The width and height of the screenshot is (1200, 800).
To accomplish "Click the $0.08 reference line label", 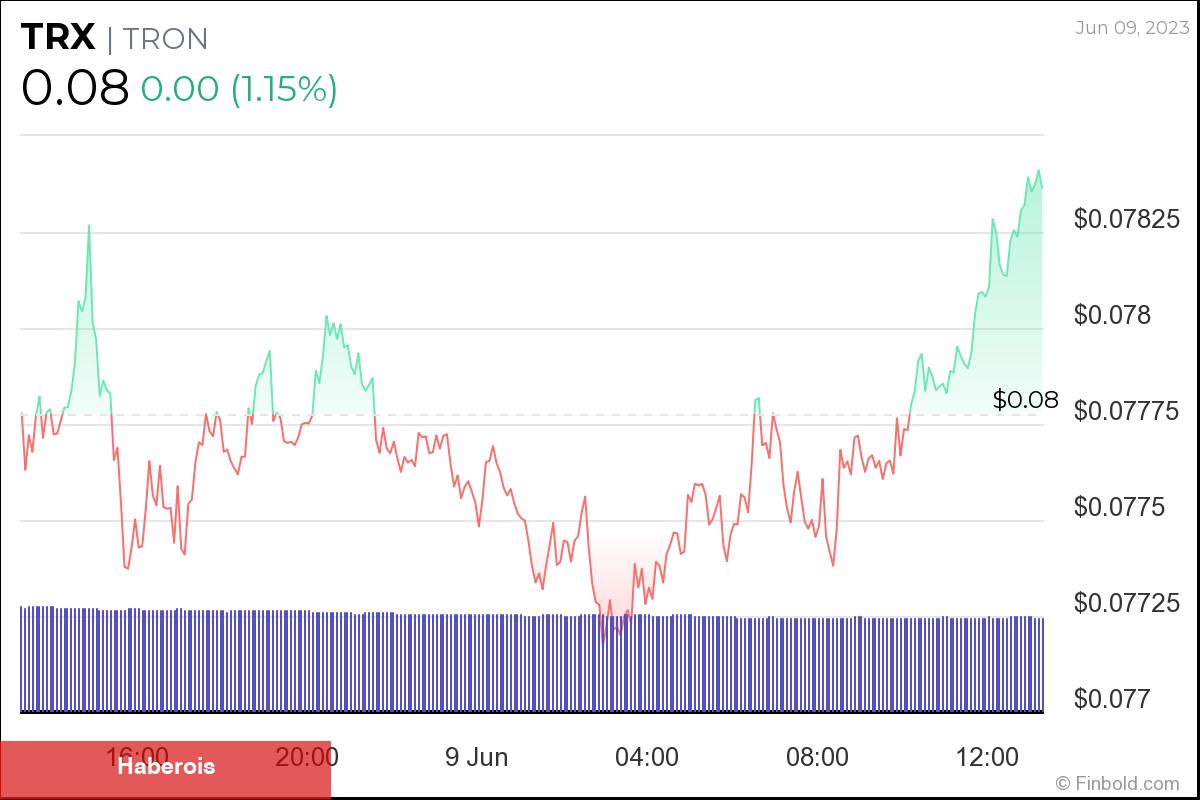I will tap(1025, 400).
